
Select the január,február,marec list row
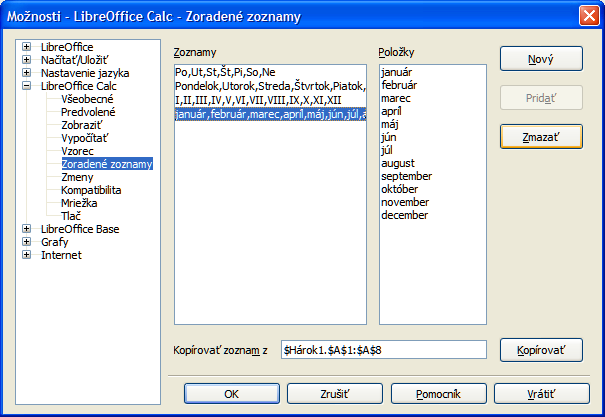(270, 114)
